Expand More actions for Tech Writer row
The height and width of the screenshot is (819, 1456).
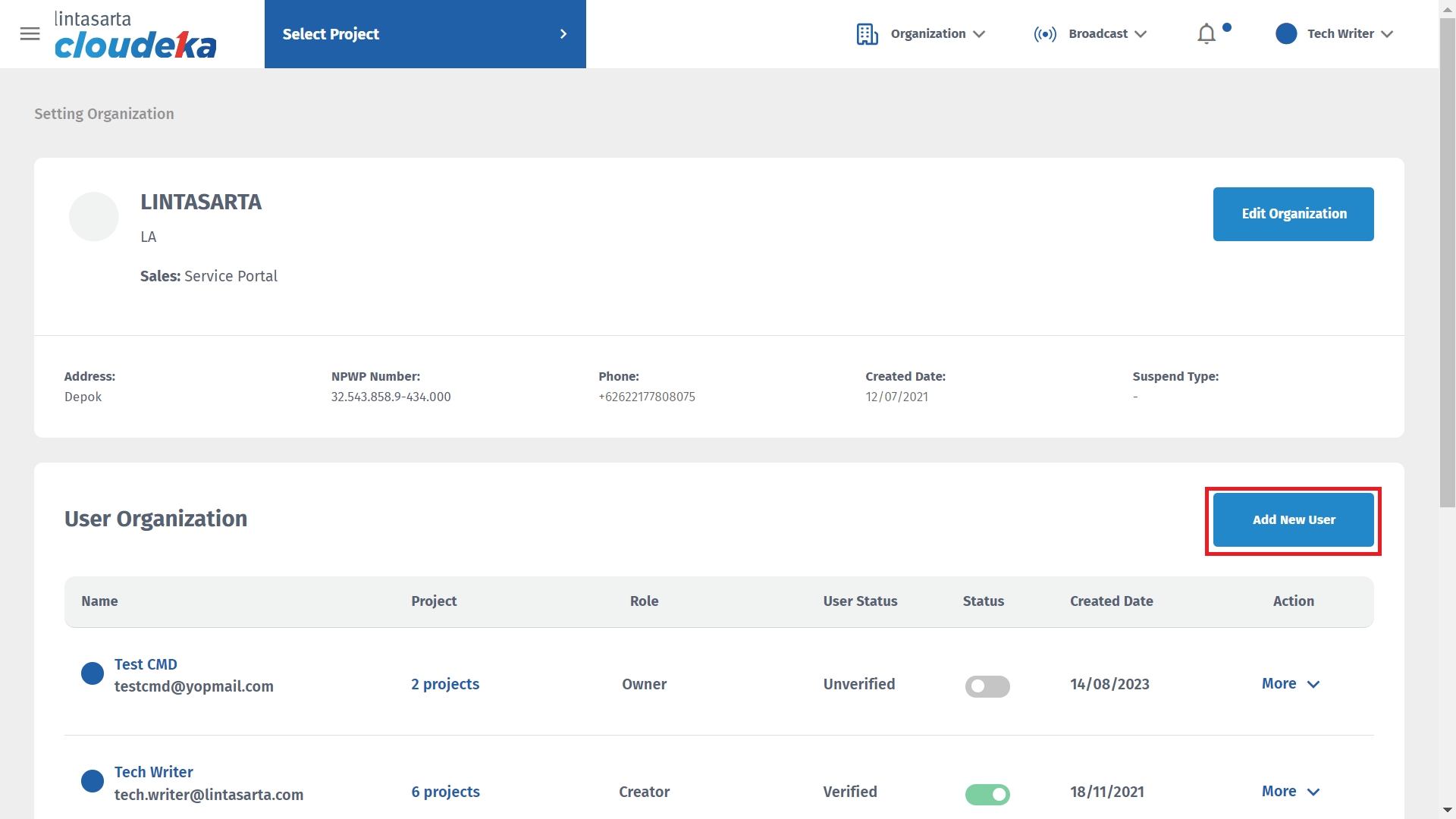pyautogui.click(x=1290, y=792)
